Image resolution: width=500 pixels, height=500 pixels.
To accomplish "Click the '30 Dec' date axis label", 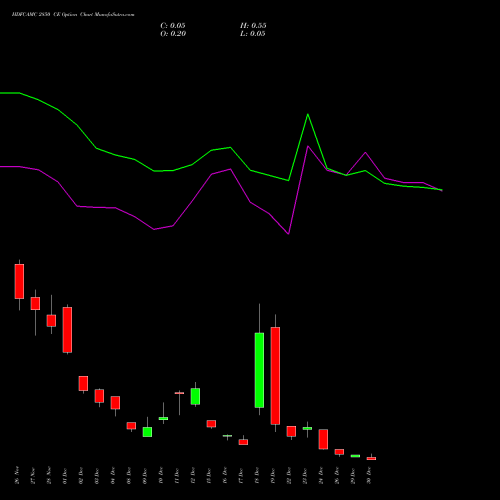I will pos(369,476).
